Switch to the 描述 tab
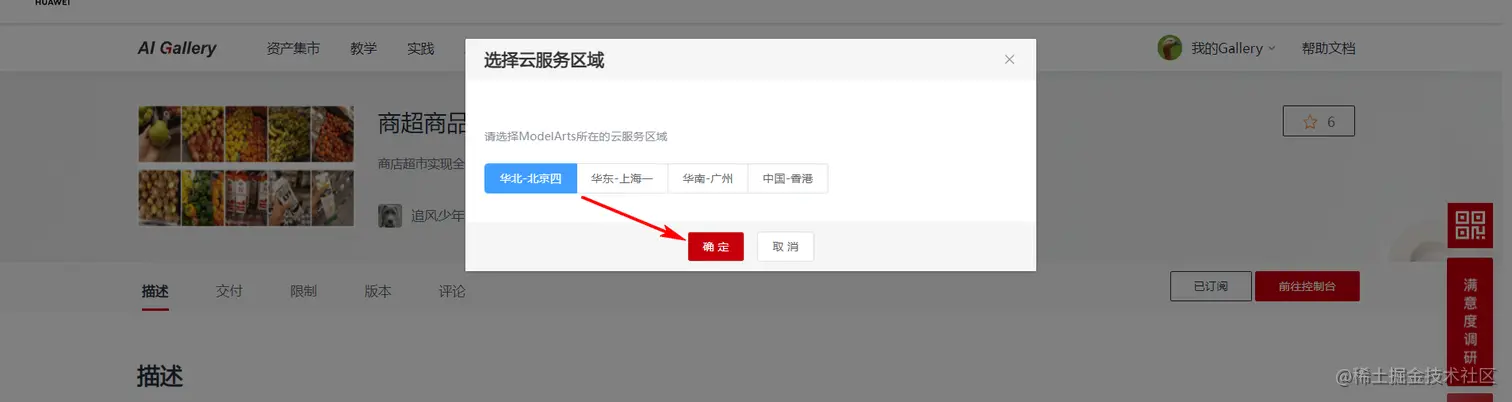Image resolution: width=1512 pixels, height=402 pixels. coord(155,291)
